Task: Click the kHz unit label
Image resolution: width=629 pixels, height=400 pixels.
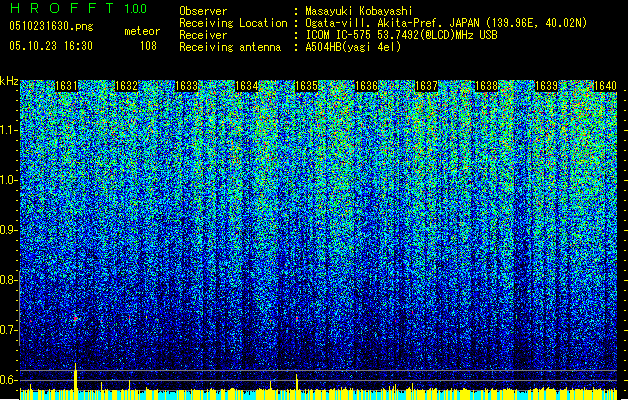Action: [9, 81]
